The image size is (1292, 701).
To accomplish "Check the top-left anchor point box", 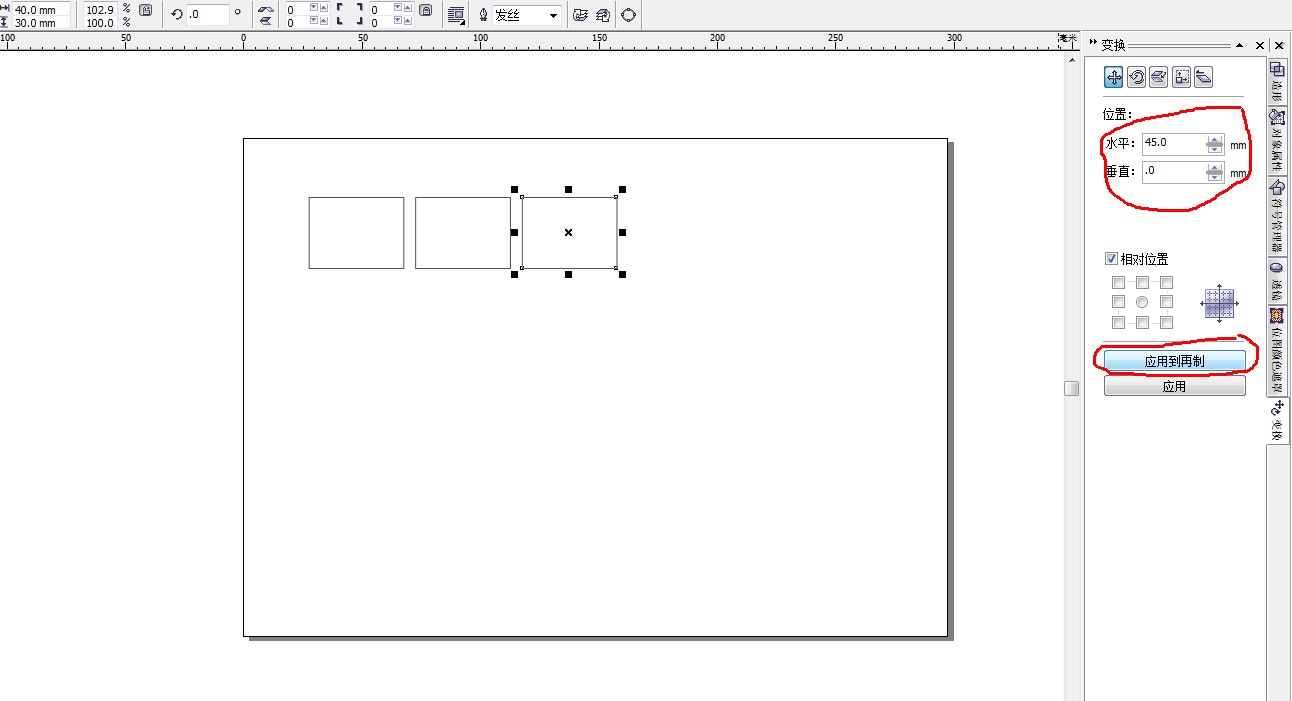I will tap(1118, 282).
